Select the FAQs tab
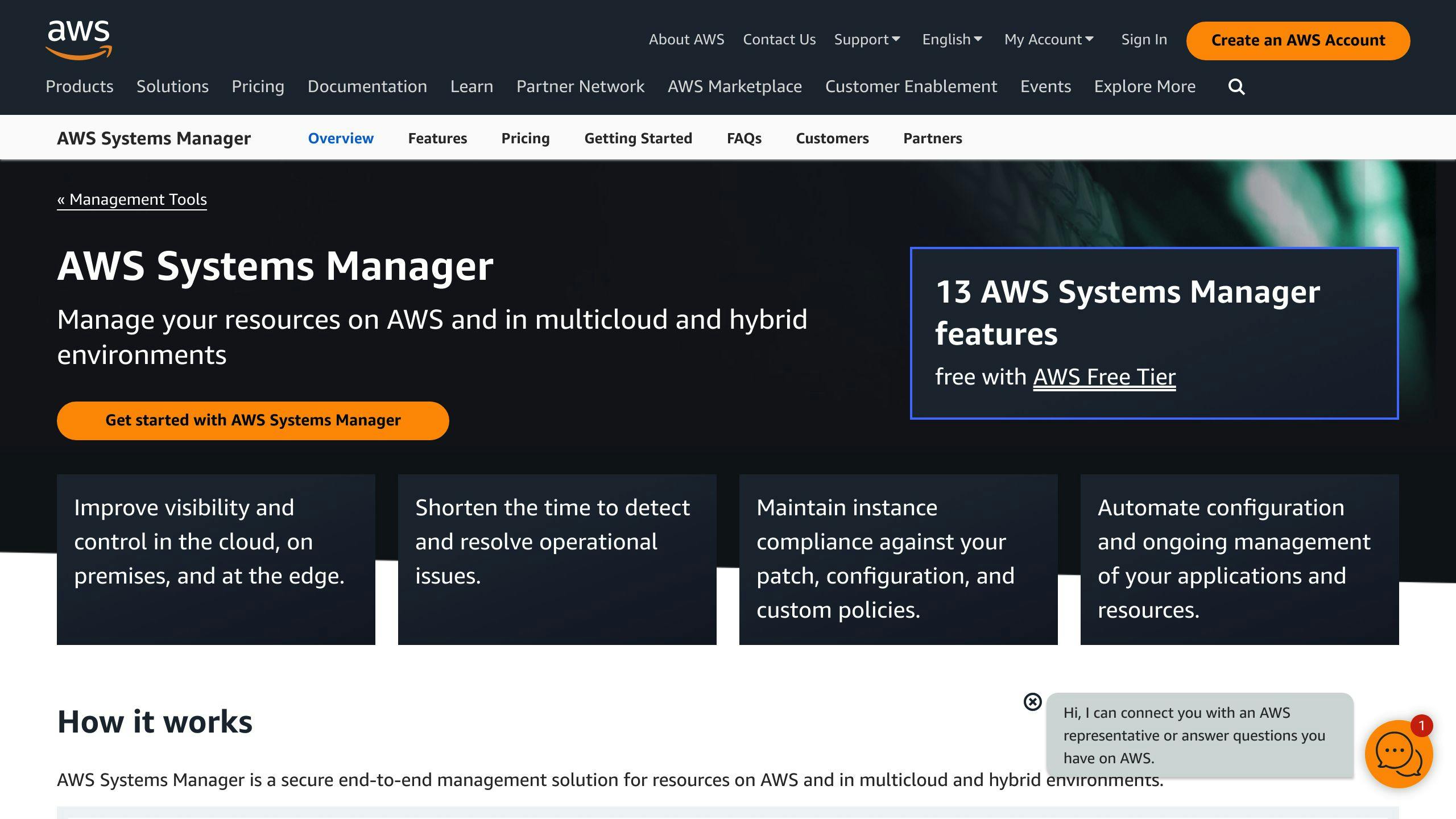The height and width of the screenshot is (819, 1456). (744, 138)
